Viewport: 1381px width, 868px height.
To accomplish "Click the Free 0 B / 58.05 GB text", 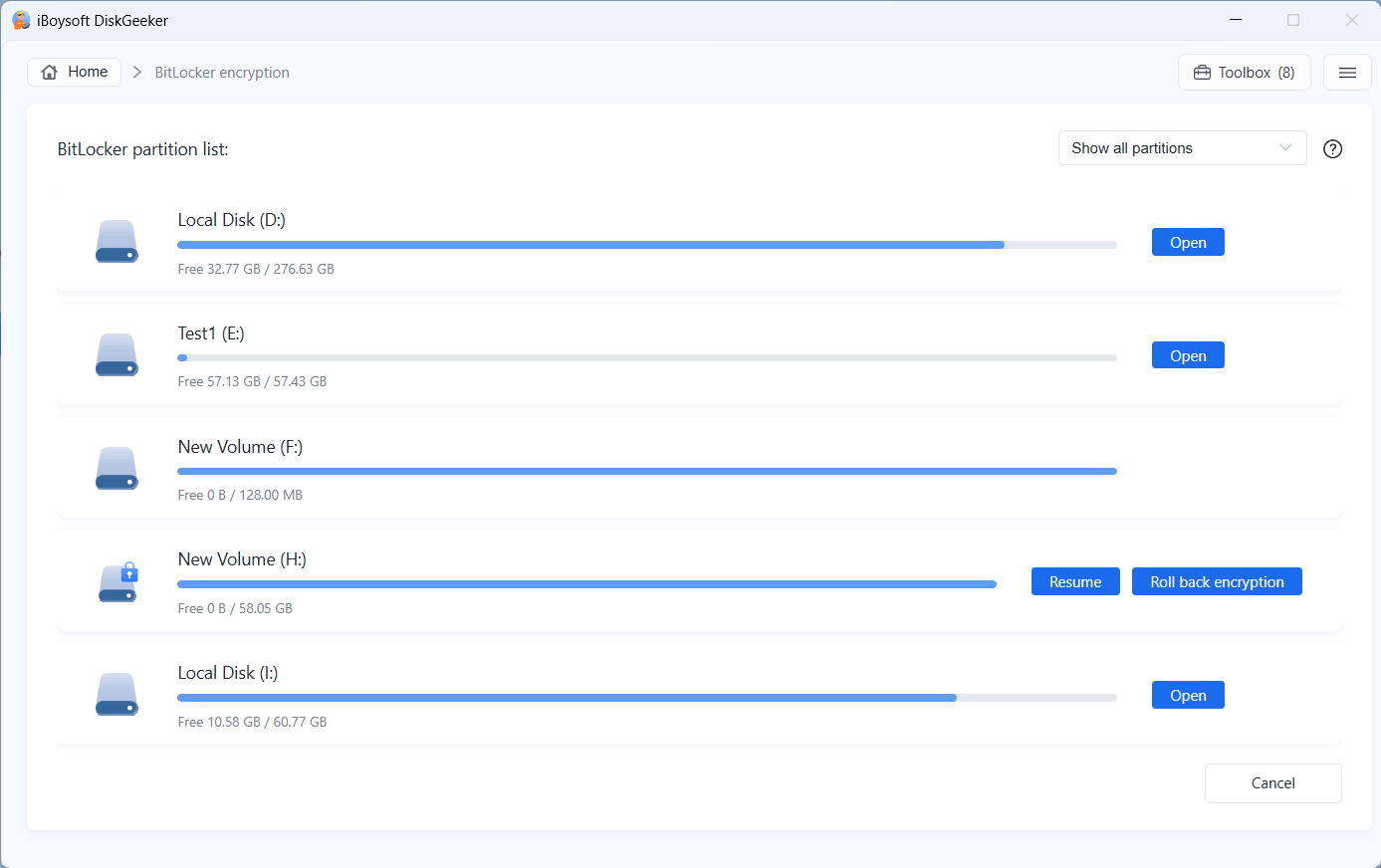I will 235,608.
